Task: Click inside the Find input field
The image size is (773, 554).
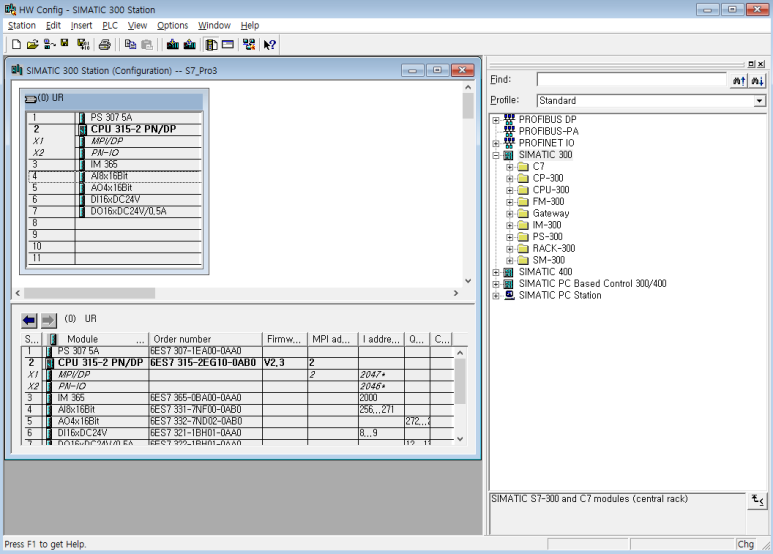Action: coord(632,80)
